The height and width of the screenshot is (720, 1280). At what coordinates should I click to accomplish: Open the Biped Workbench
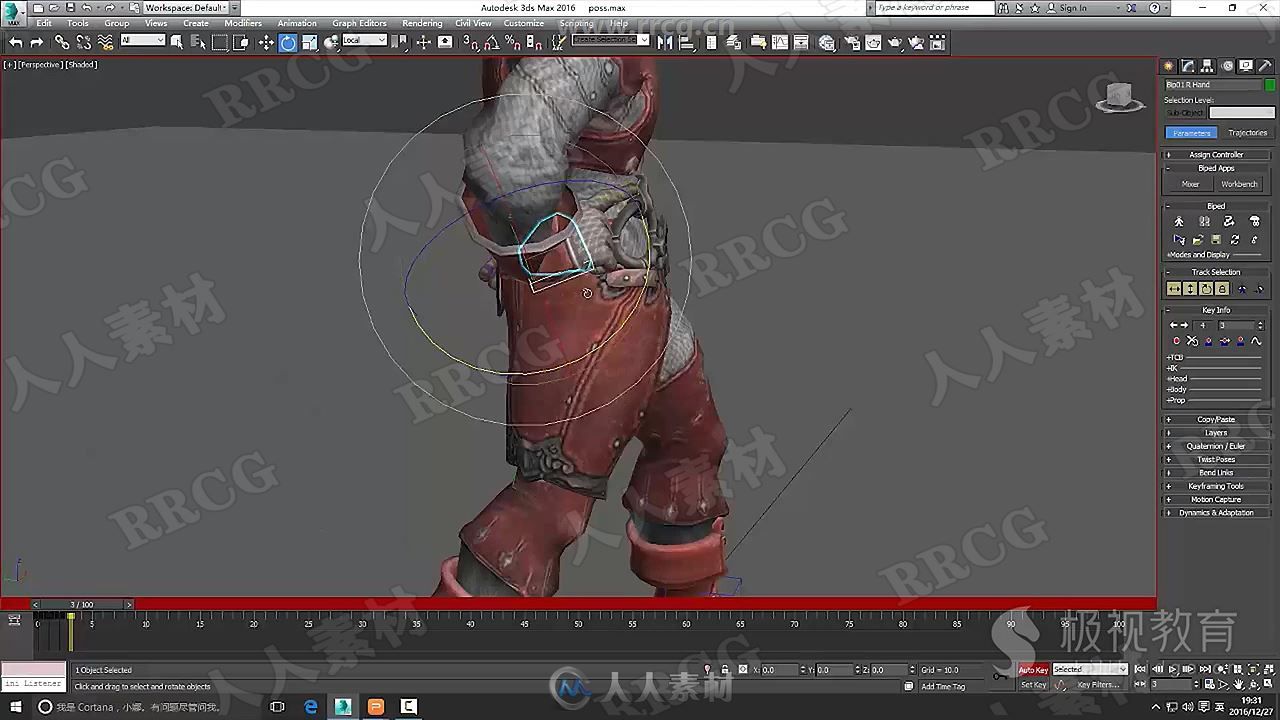pos(1239,184)
